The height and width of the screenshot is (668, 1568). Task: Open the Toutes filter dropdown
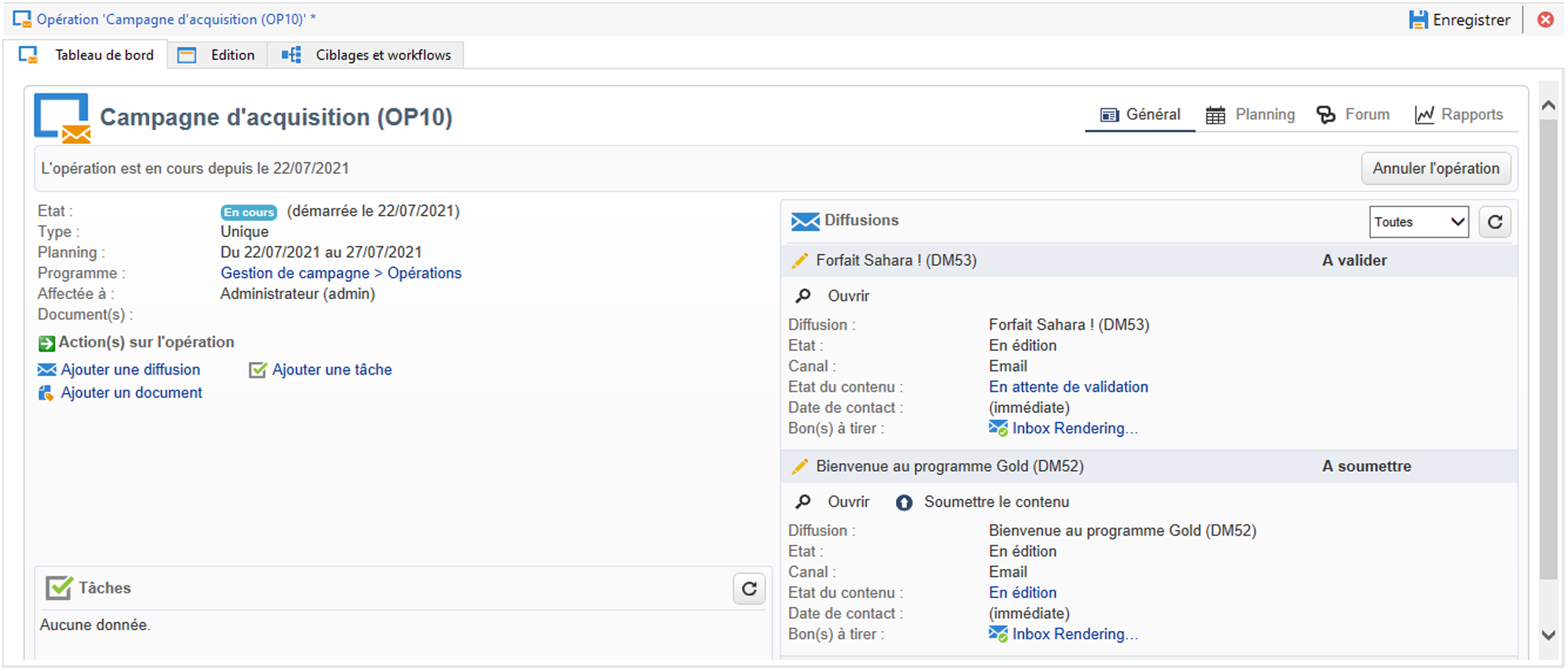[x=1418, y=222]
